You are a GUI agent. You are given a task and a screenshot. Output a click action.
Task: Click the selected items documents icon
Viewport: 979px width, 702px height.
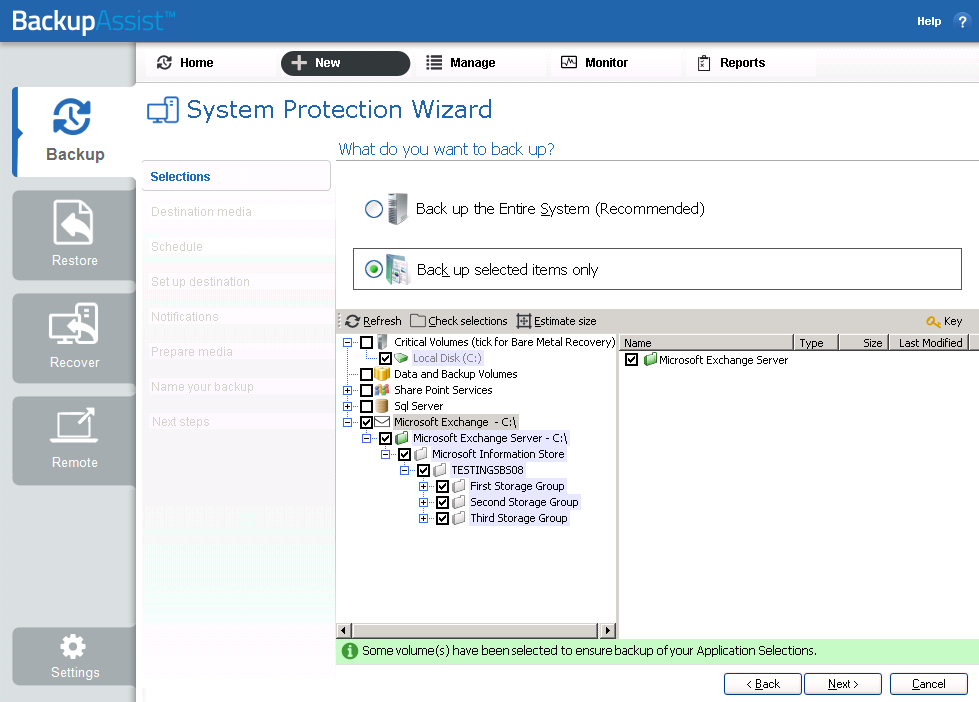pyautogui.click(x=398, y=269)
